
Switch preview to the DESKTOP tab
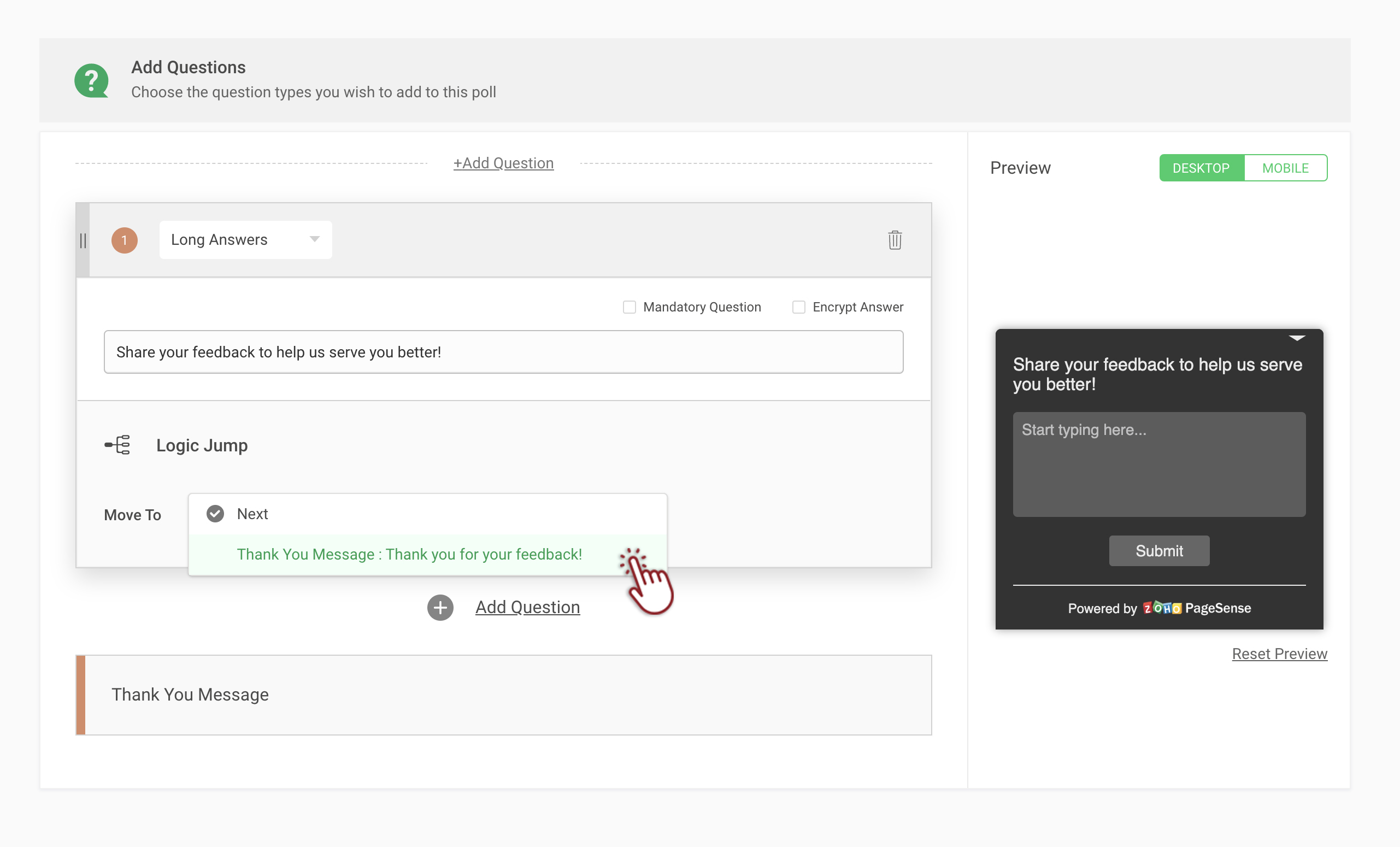click(x=1201, y=168)
